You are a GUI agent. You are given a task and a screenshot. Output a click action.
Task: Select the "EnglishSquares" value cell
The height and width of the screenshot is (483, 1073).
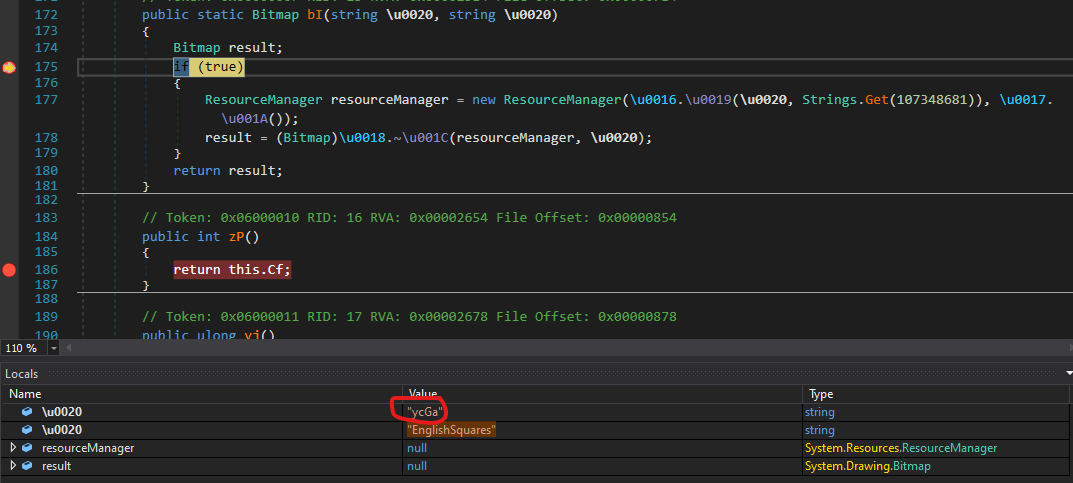click(x=451, y=430)
